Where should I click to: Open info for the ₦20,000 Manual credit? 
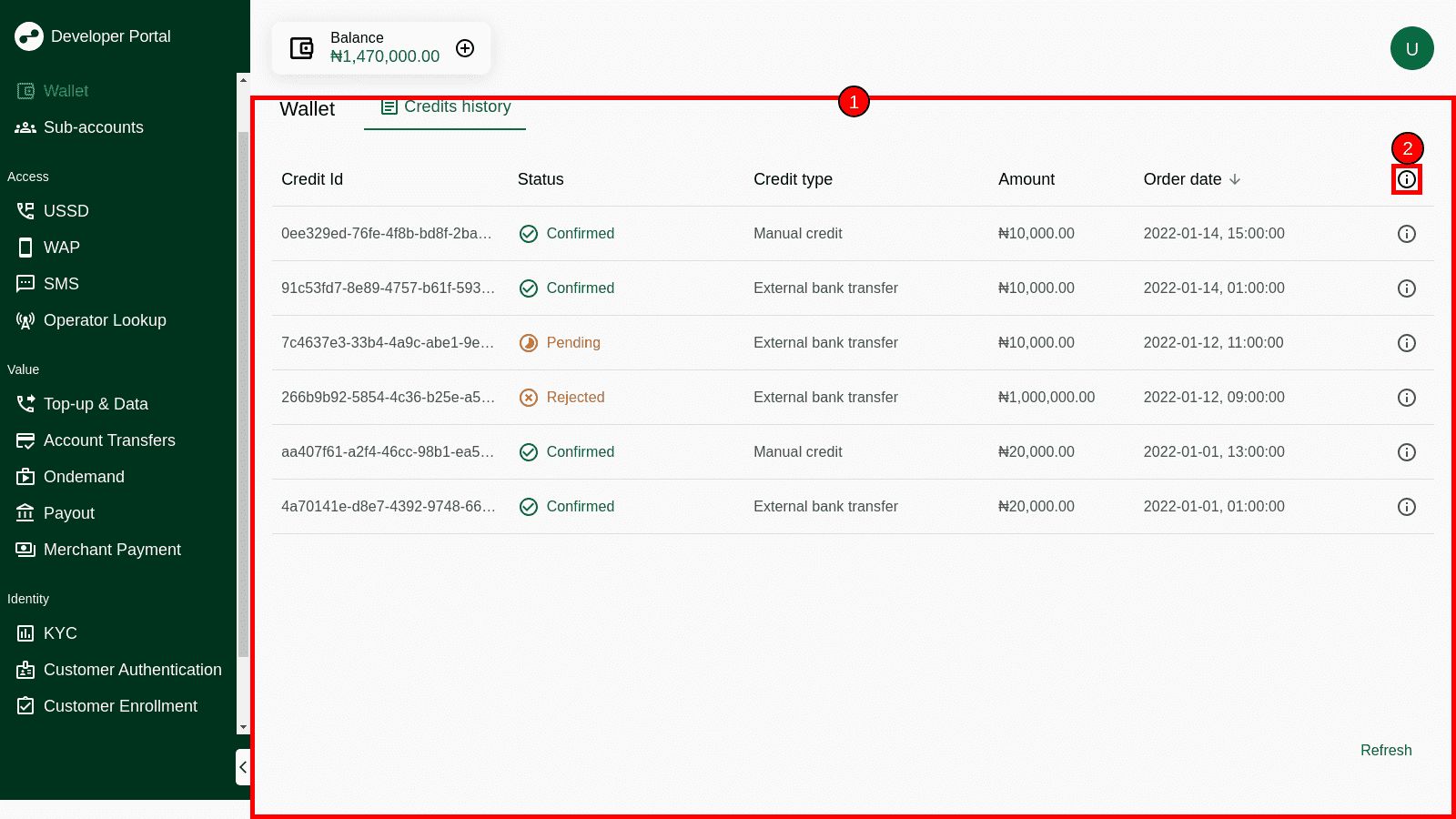[x=1406, y=452]
